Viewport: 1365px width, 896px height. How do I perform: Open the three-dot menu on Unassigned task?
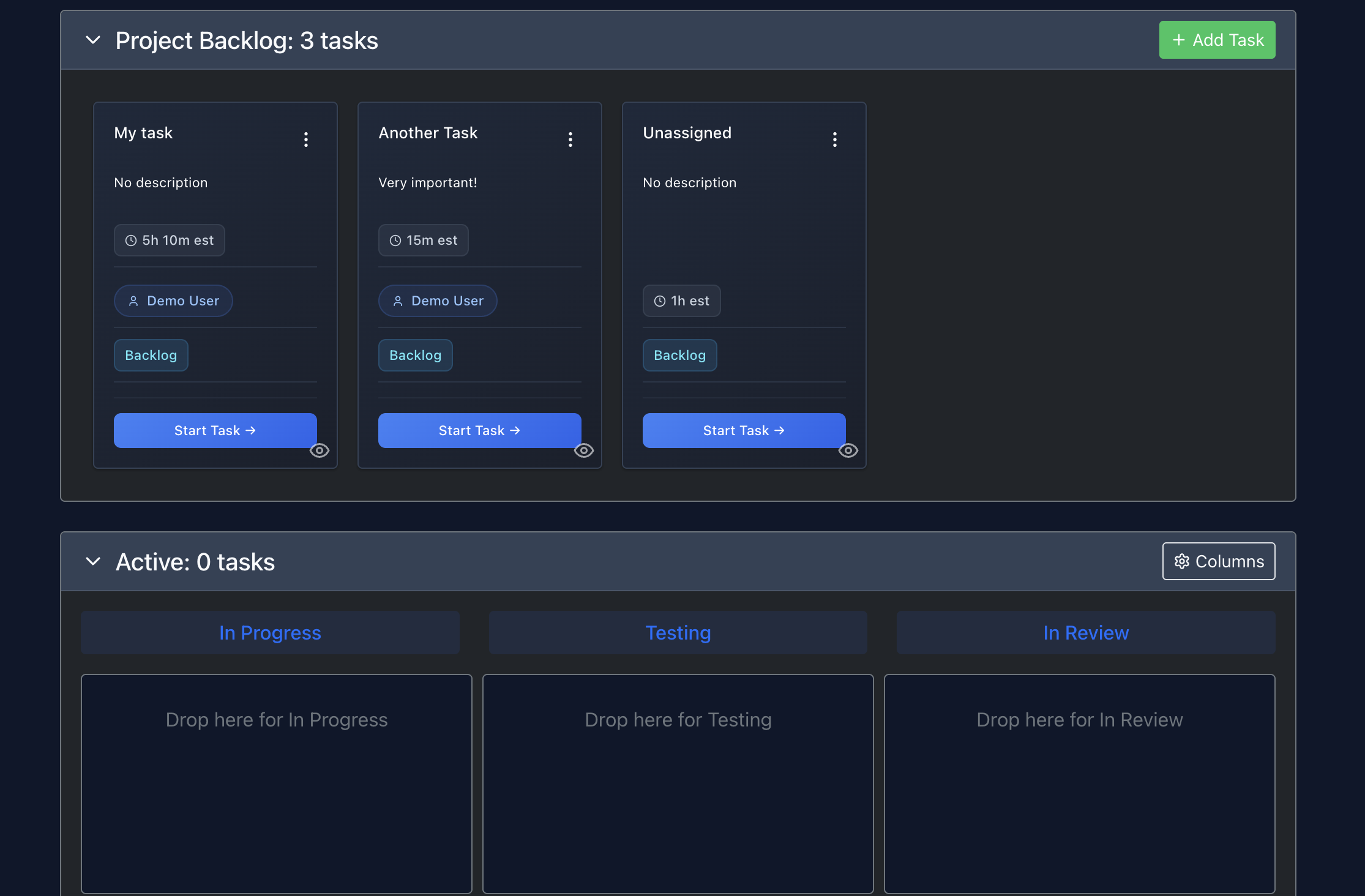point(834,139)
